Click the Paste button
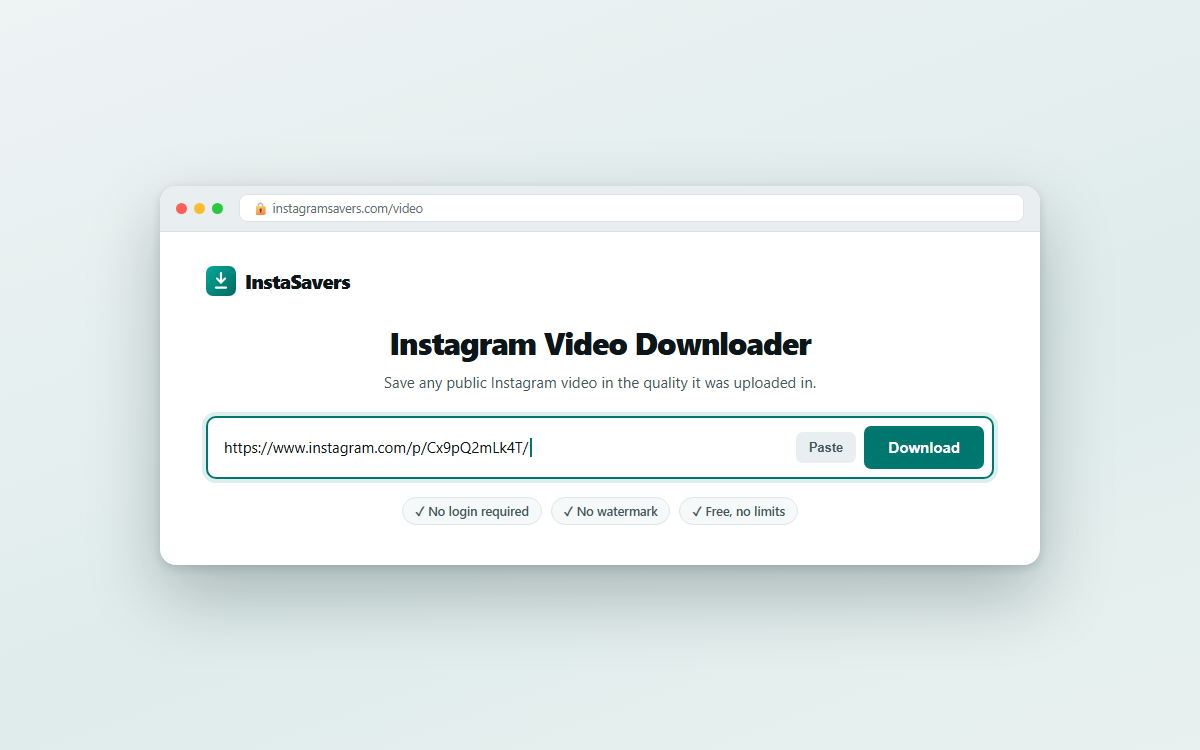1200x750 pixels. [x=826, y=448]
